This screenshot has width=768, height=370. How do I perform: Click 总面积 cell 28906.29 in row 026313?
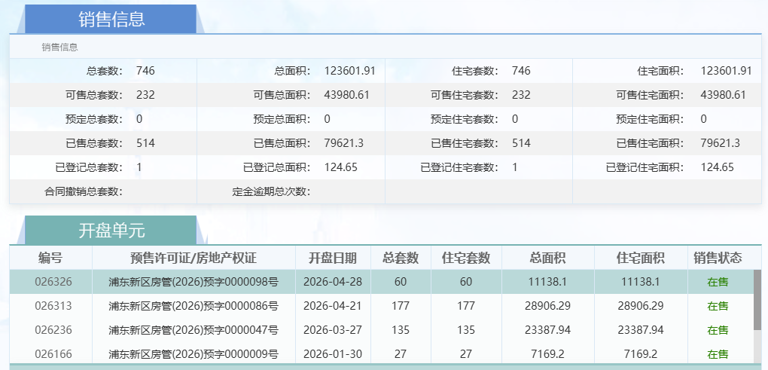coord(548,306)
